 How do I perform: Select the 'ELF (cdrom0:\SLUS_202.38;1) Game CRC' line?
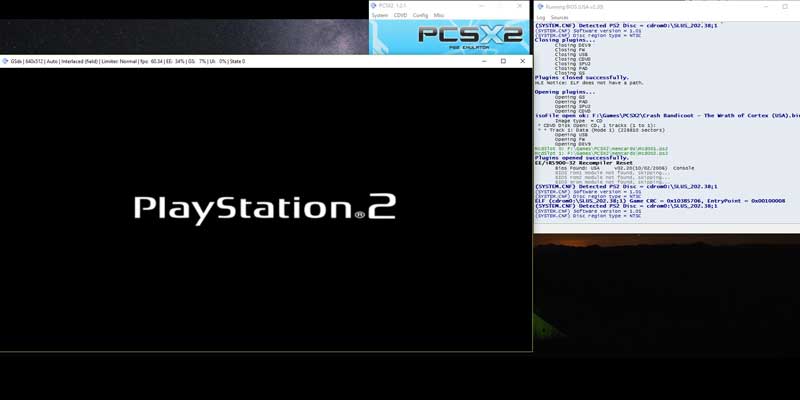(660, 201)
